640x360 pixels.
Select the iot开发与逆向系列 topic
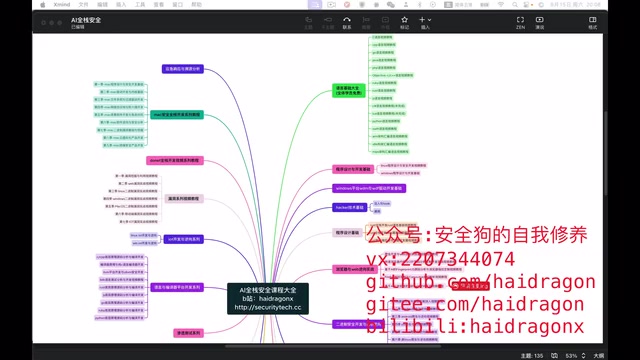184,239
